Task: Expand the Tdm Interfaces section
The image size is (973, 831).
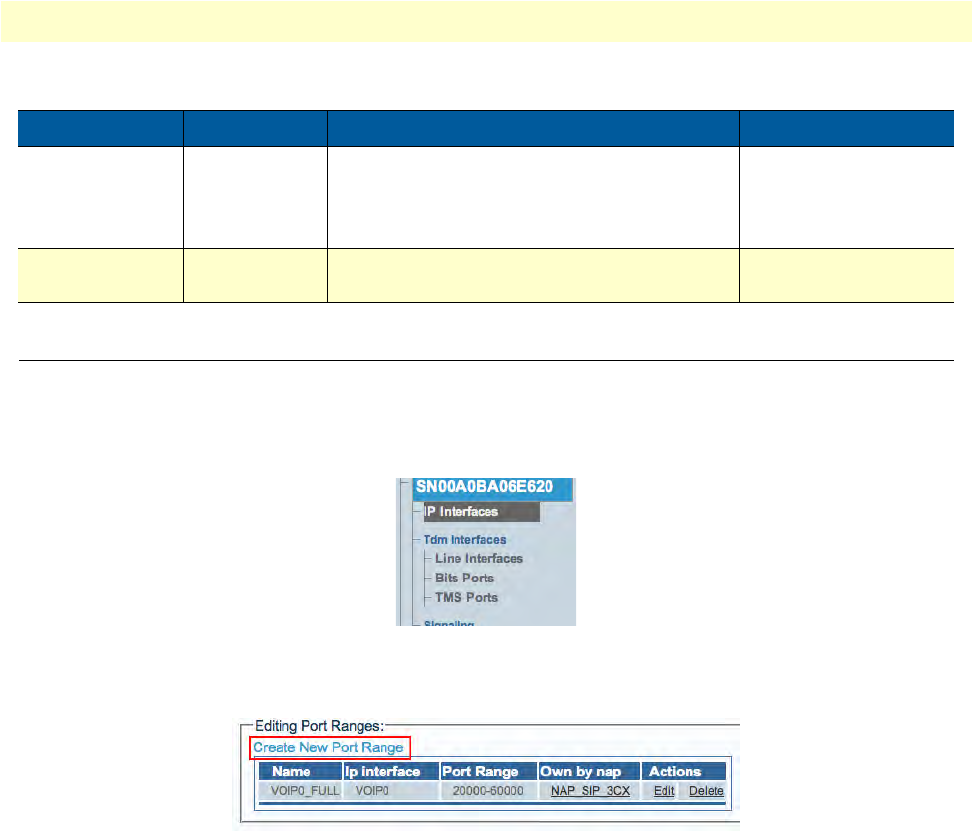Action: [x=464, y=540]
